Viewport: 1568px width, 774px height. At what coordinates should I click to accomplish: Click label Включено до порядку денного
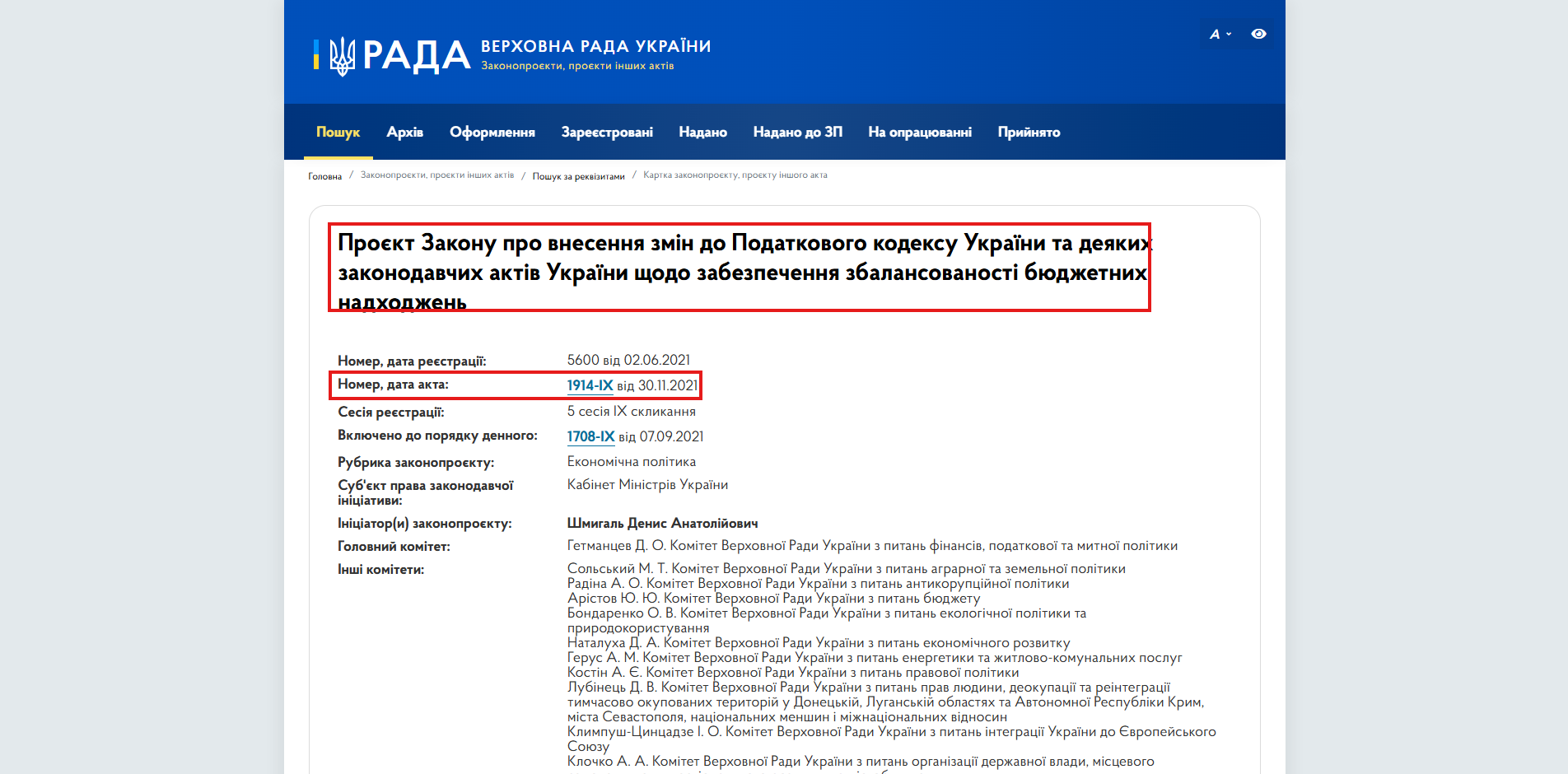click(437, 435)
